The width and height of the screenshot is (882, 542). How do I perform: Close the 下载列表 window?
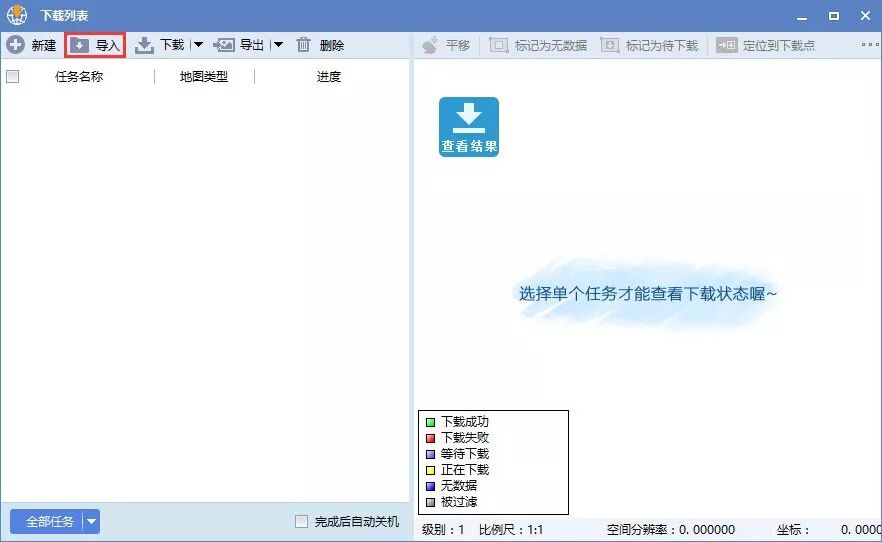point(866,16)
